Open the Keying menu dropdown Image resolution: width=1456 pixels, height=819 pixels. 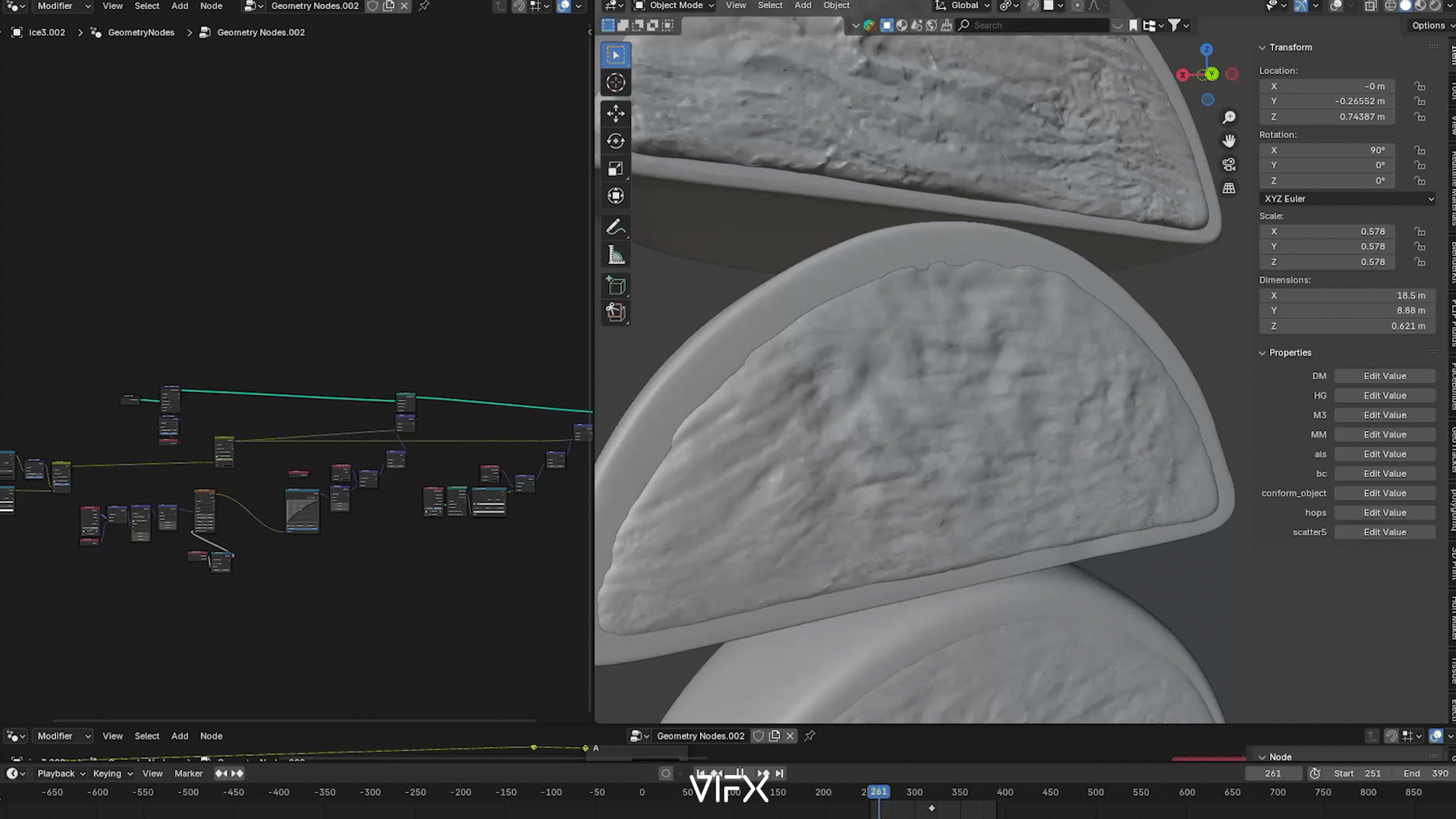112,773
